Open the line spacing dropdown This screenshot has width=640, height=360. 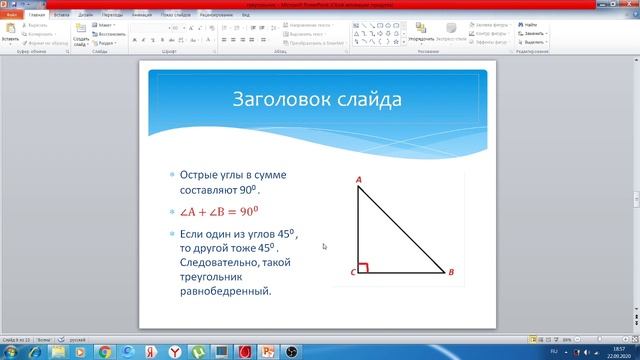(274, 28)
